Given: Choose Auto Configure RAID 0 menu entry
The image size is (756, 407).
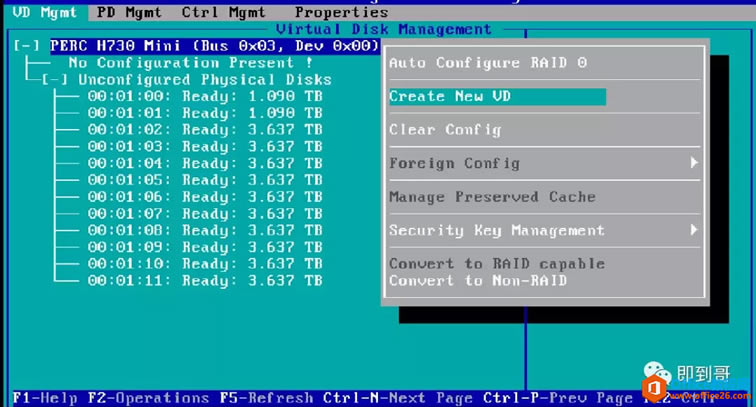Looking at the screenshot, I should (x=488, y=63).
